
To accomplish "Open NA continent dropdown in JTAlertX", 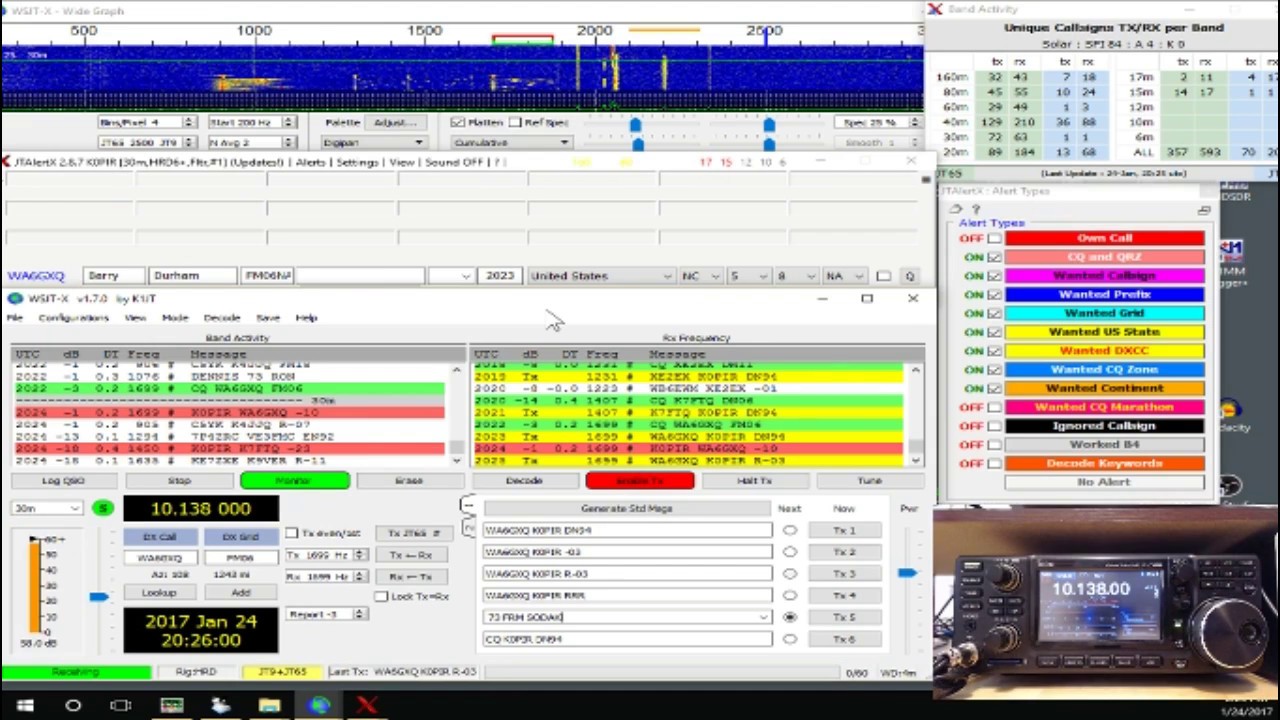I will (845, 276).
